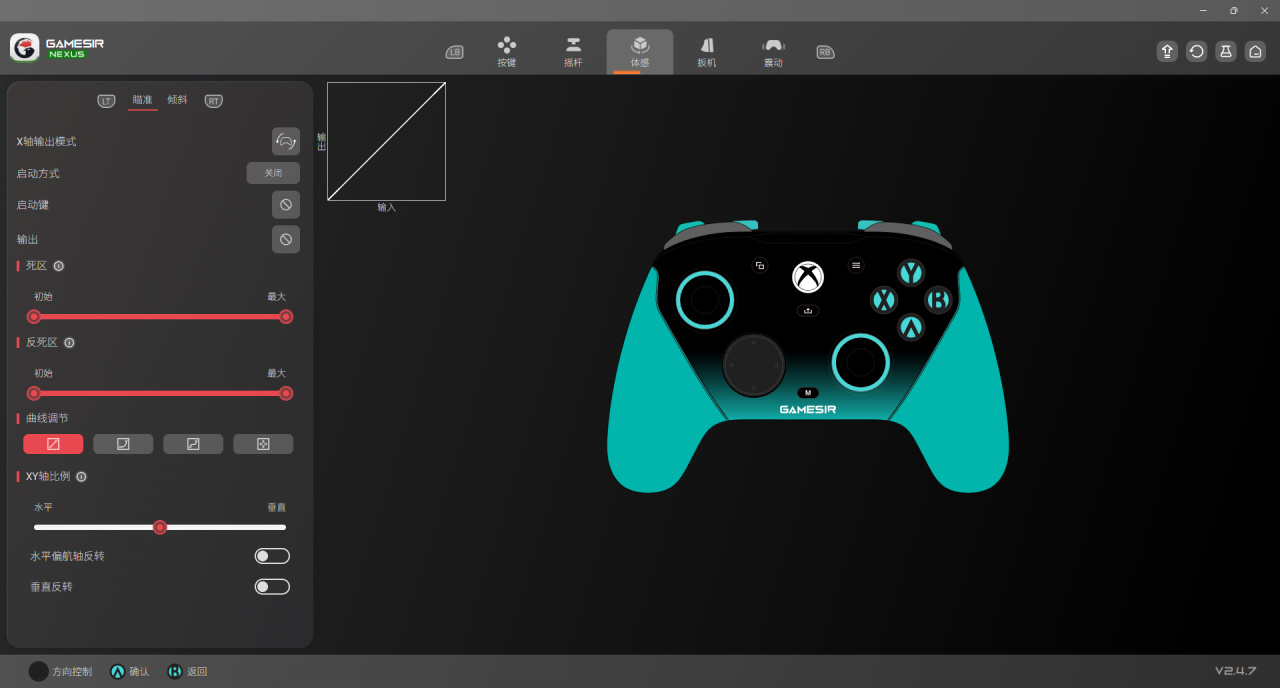Open the 扳机 (trigger) tab
1280x688 pixels.
[707, 52]
